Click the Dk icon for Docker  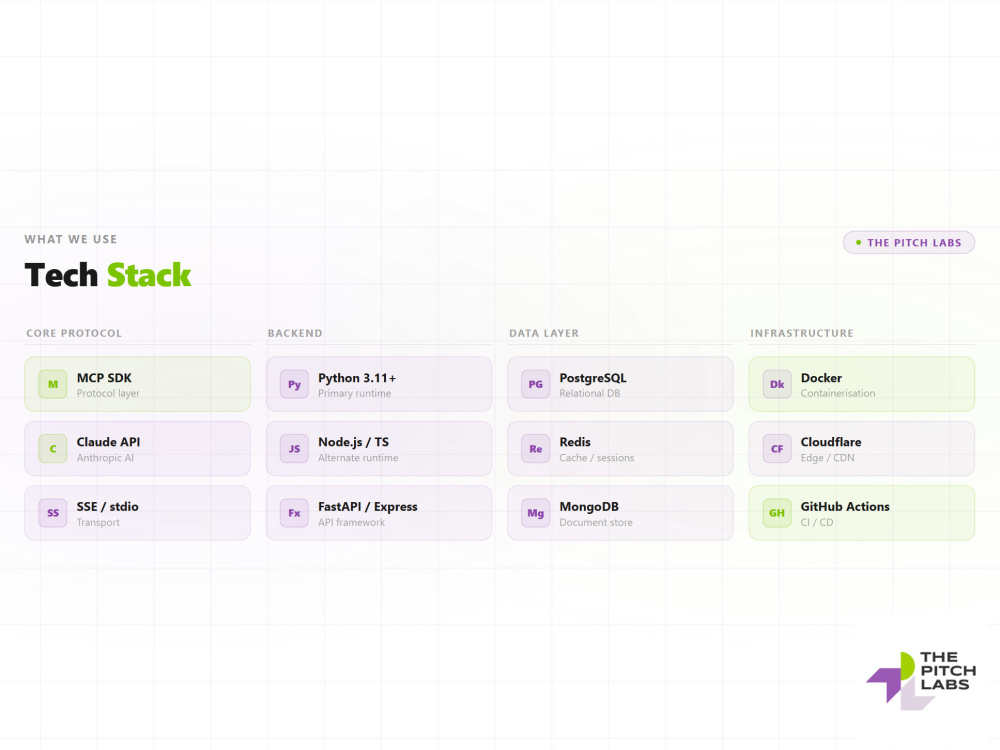pyautogui.click(x=777, y=385)
